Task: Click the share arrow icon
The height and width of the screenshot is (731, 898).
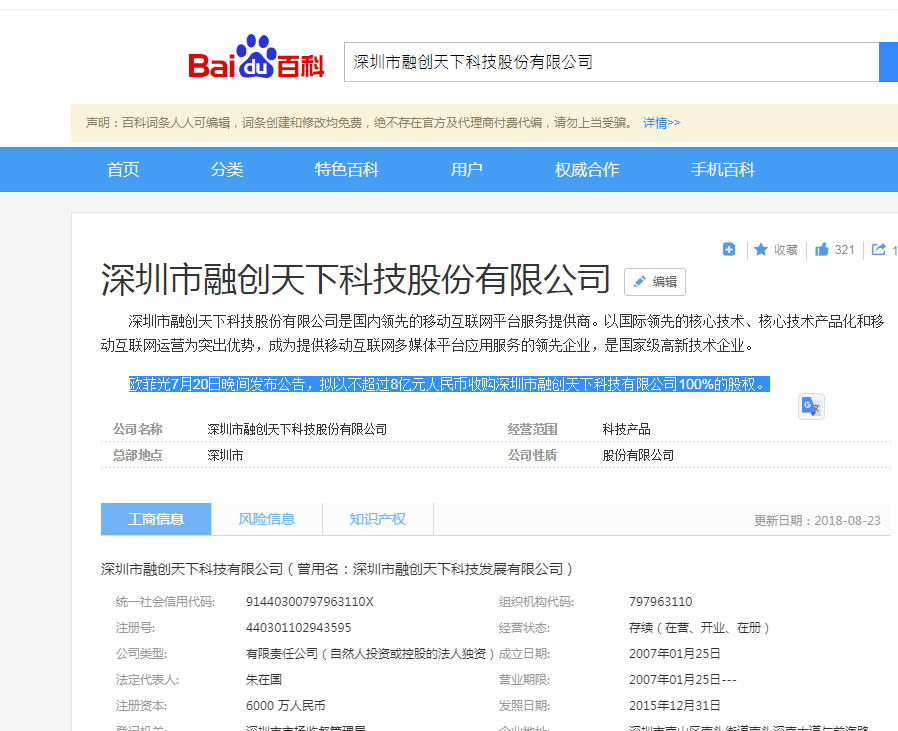Action: (x=878, y=249)
